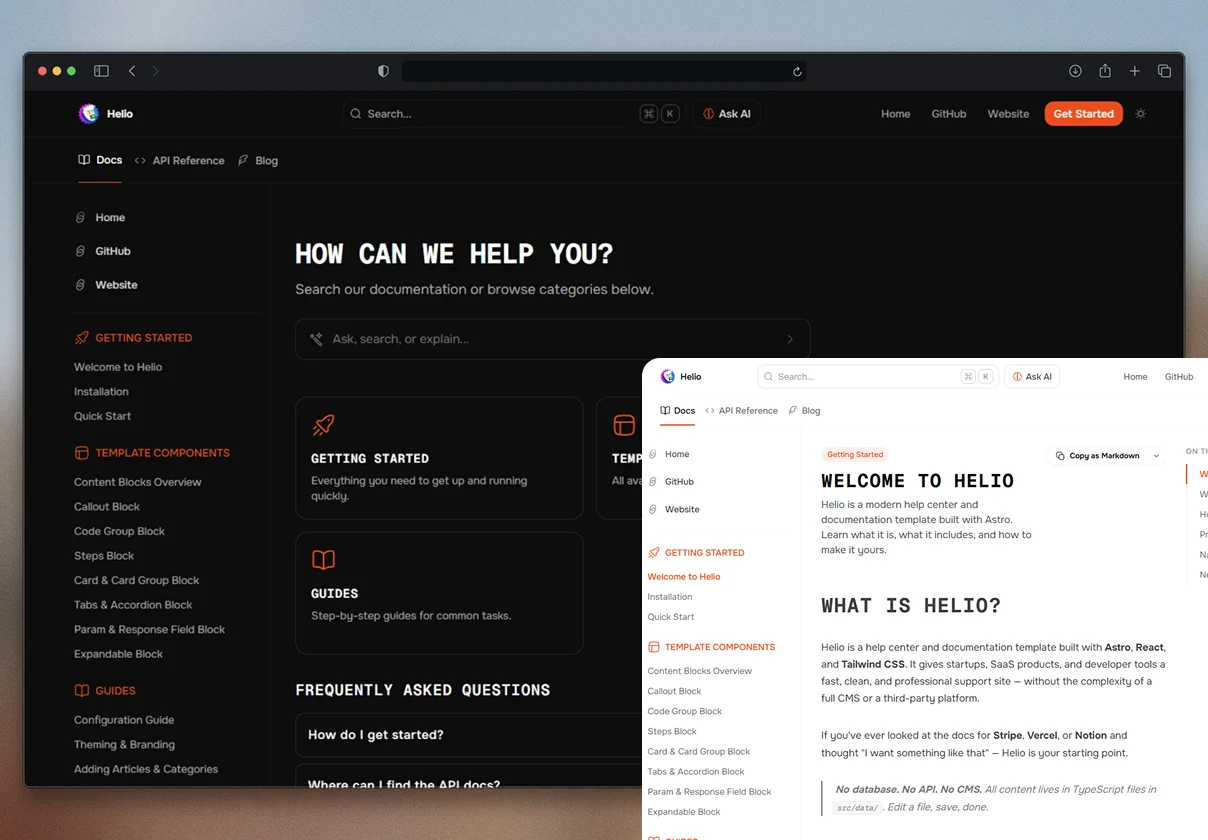The image size is (1208, 840).
Task: Go back with browser back arrow
Action: point(132,71)
